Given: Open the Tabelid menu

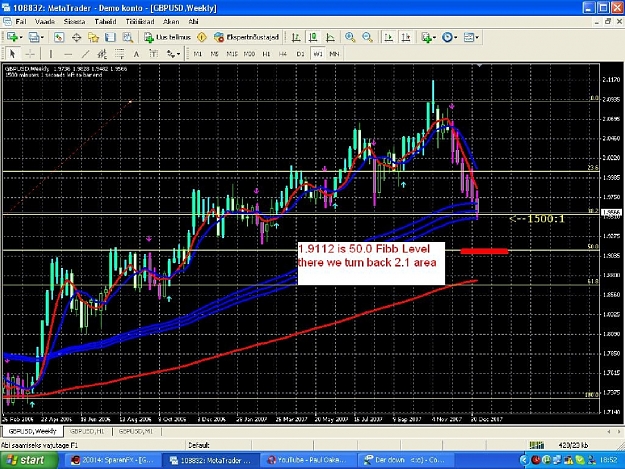Looking at the screenshot, I should pyautogui.click(x=105, y=22).
